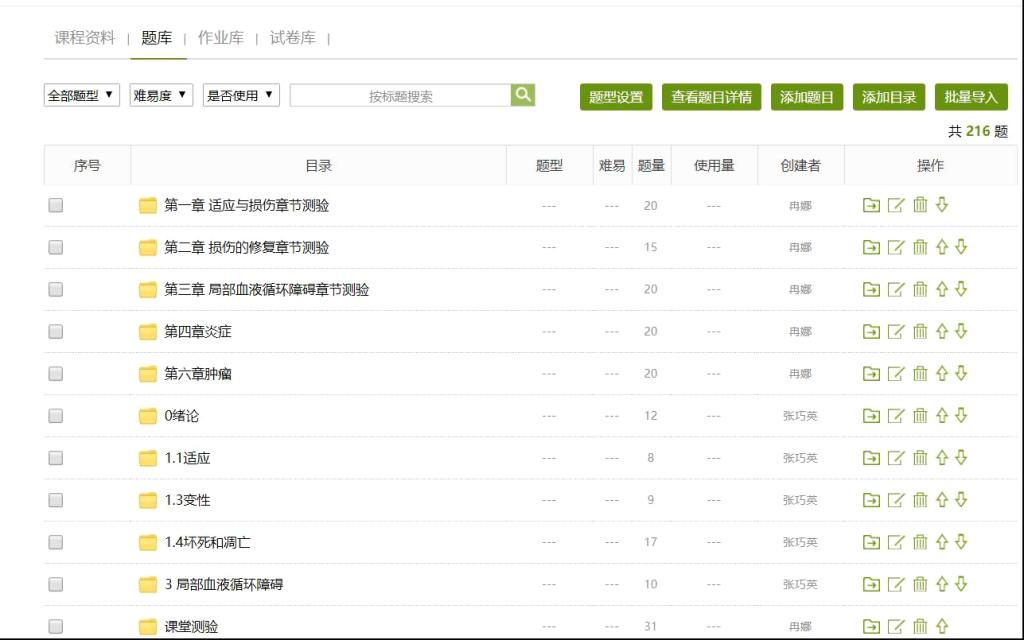Click the trash icon for 3 局部血液循环障碍
The width and height of the screenshot is (1024, 640).
coord(920,584)
